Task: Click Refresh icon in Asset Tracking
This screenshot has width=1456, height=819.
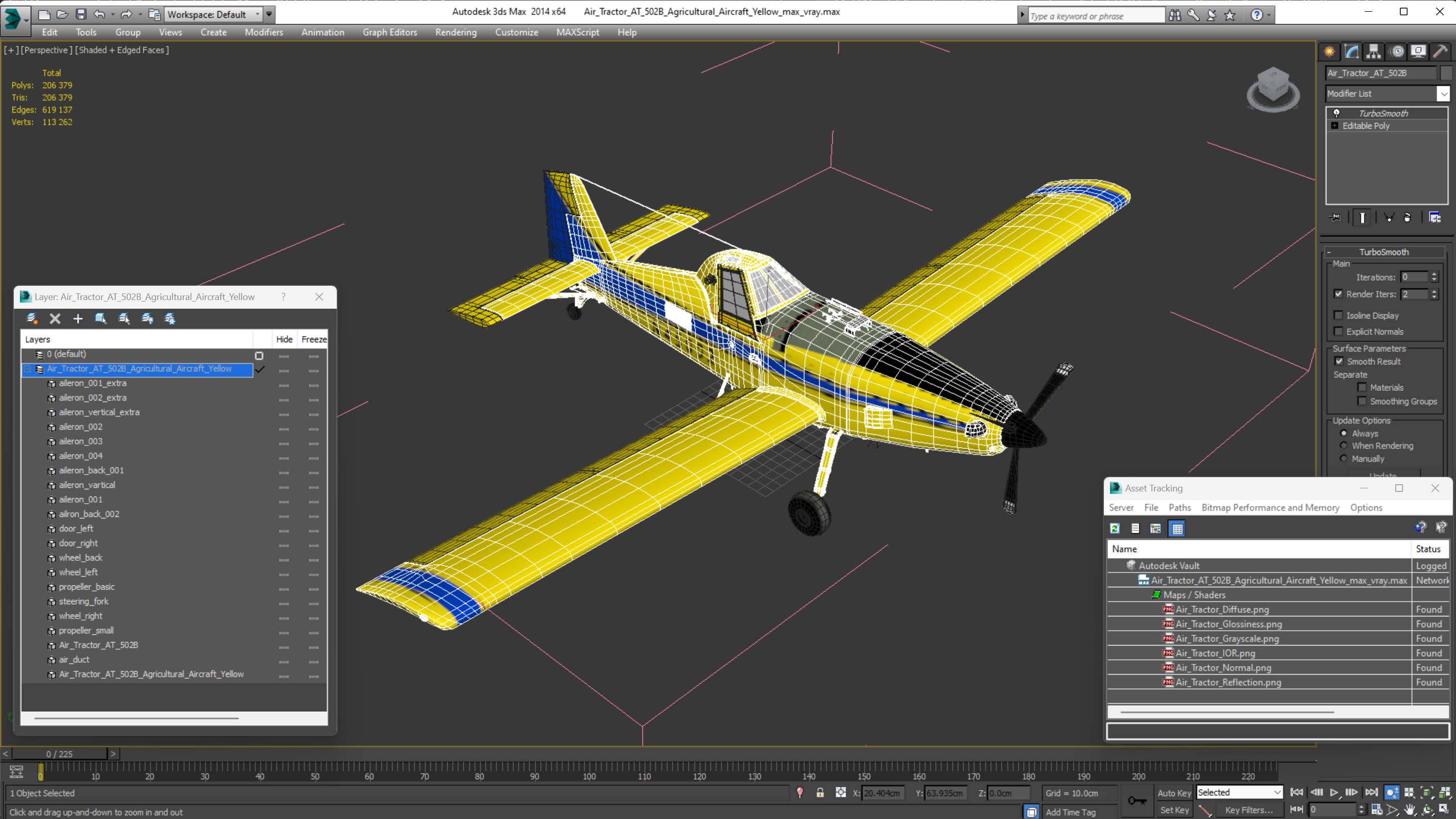Action: coord(1115,529)
